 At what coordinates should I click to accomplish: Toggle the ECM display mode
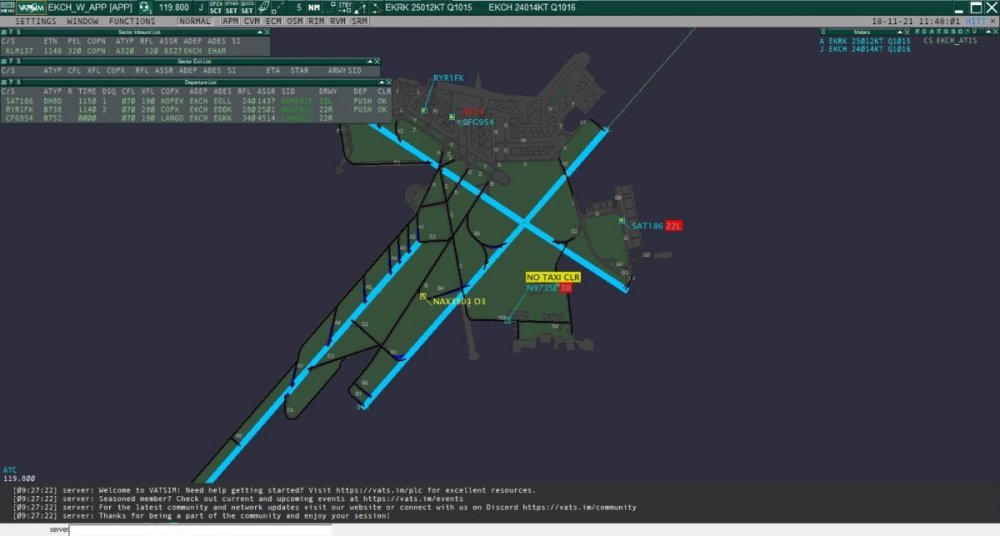[273, 21]
